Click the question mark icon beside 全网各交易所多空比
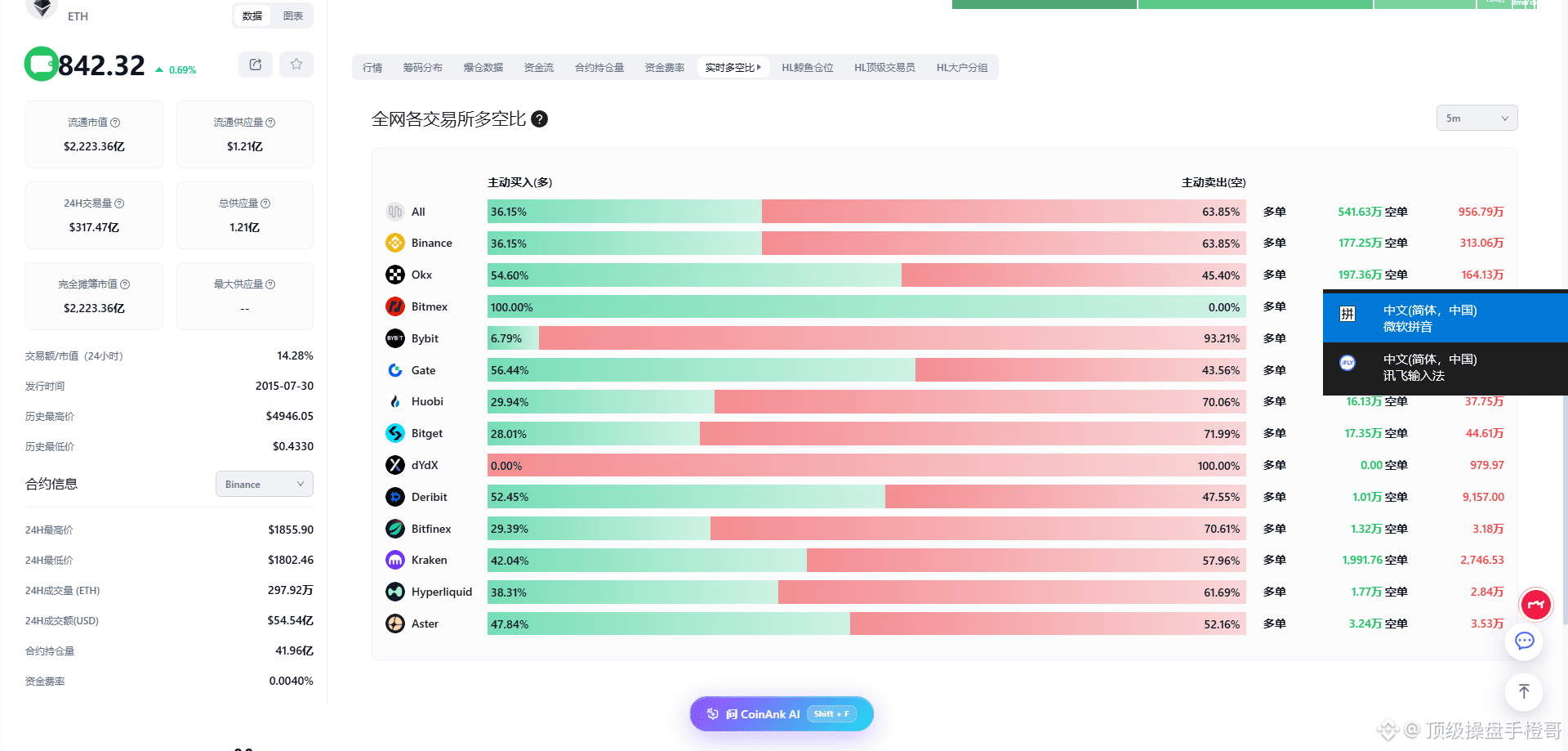Screen dimensions: 1568x751 coord(539,119)
